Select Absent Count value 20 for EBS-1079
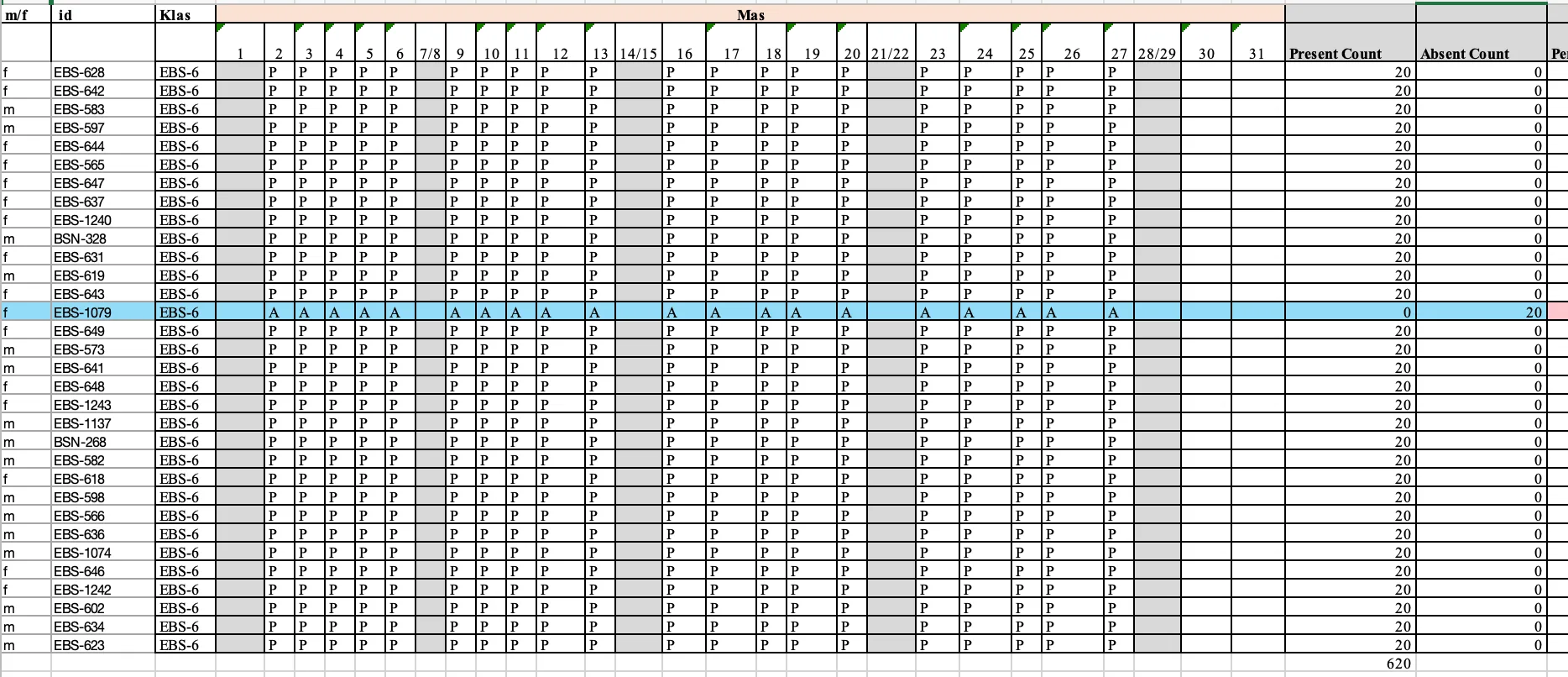 tap(1481, 312)
